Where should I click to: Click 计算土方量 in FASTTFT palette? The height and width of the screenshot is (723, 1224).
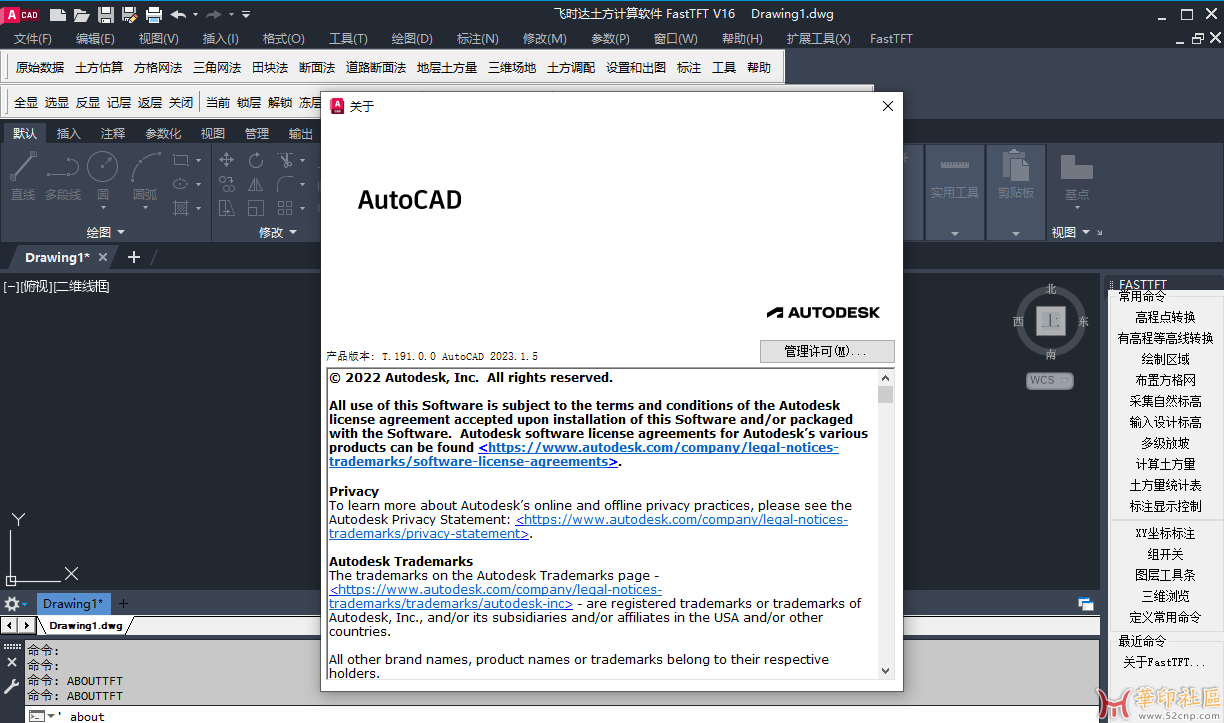(1165, 464)
